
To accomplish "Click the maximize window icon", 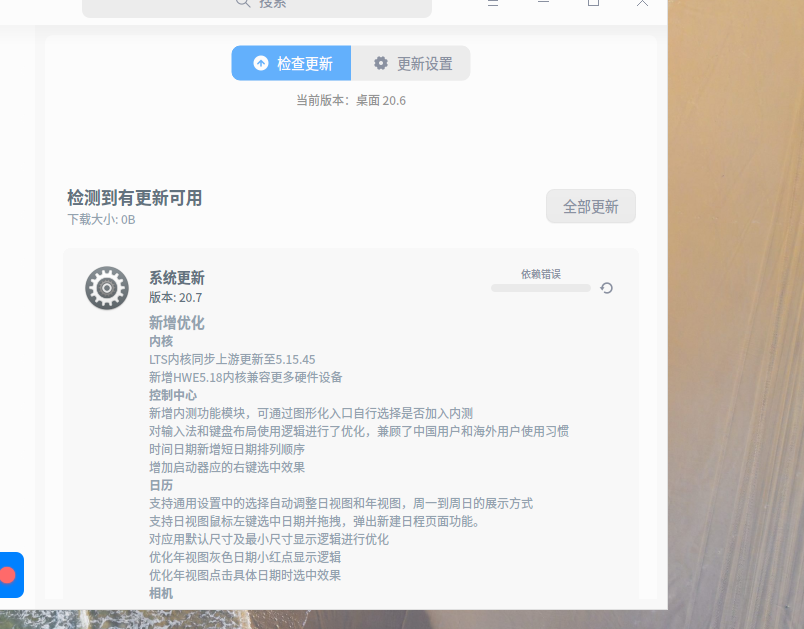I will pyautogui.click(x=592, y=4).
